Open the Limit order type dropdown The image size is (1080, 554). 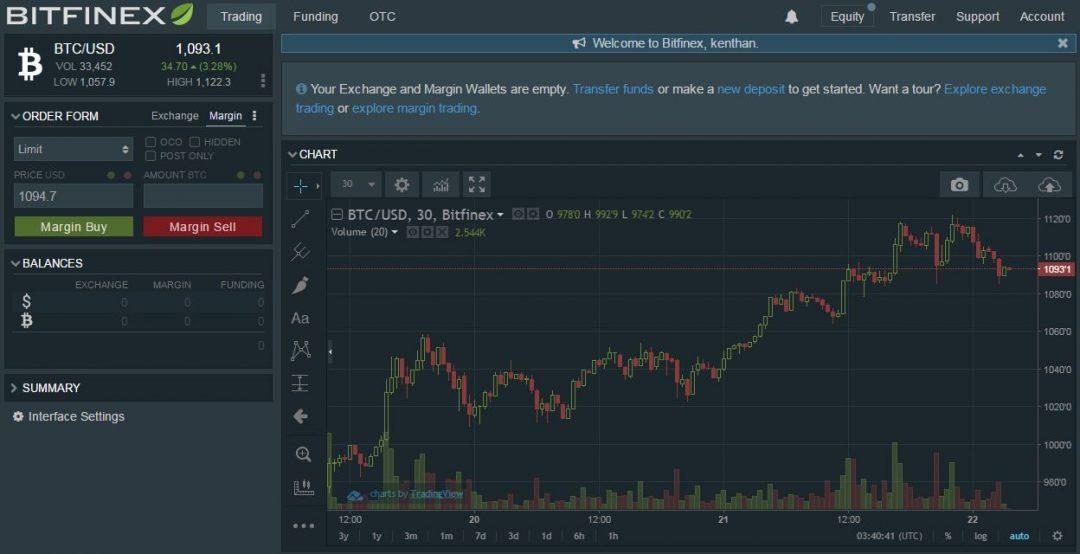[x=73, y=149]
